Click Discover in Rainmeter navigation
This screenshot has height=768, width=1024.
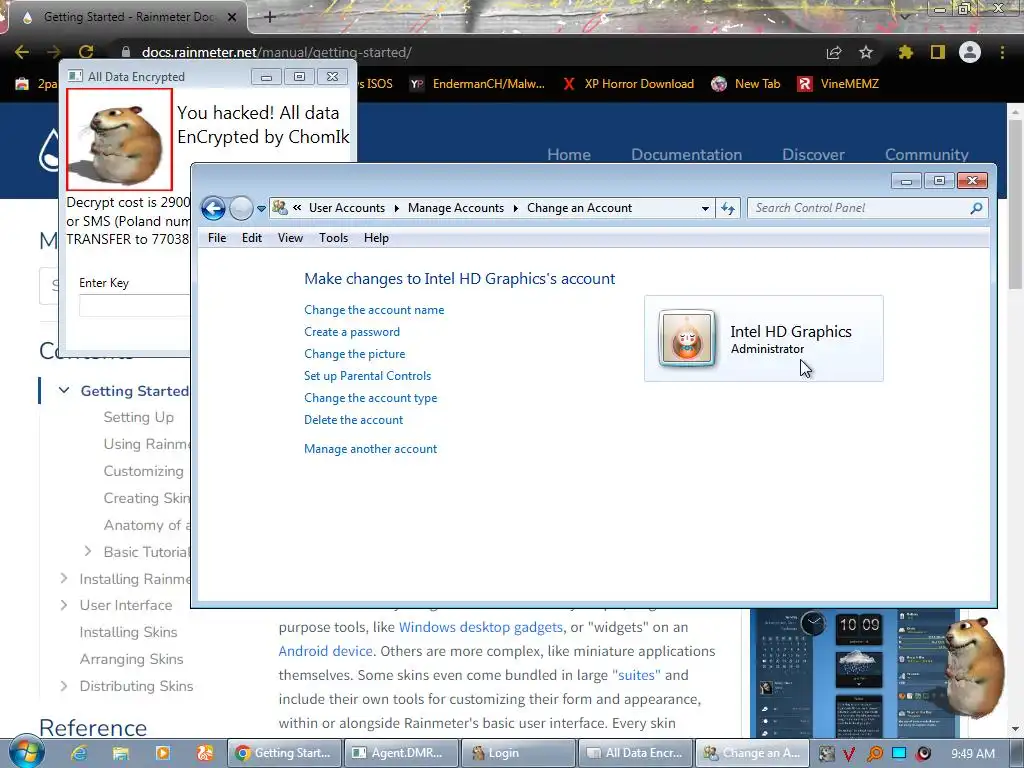(813, 155)
